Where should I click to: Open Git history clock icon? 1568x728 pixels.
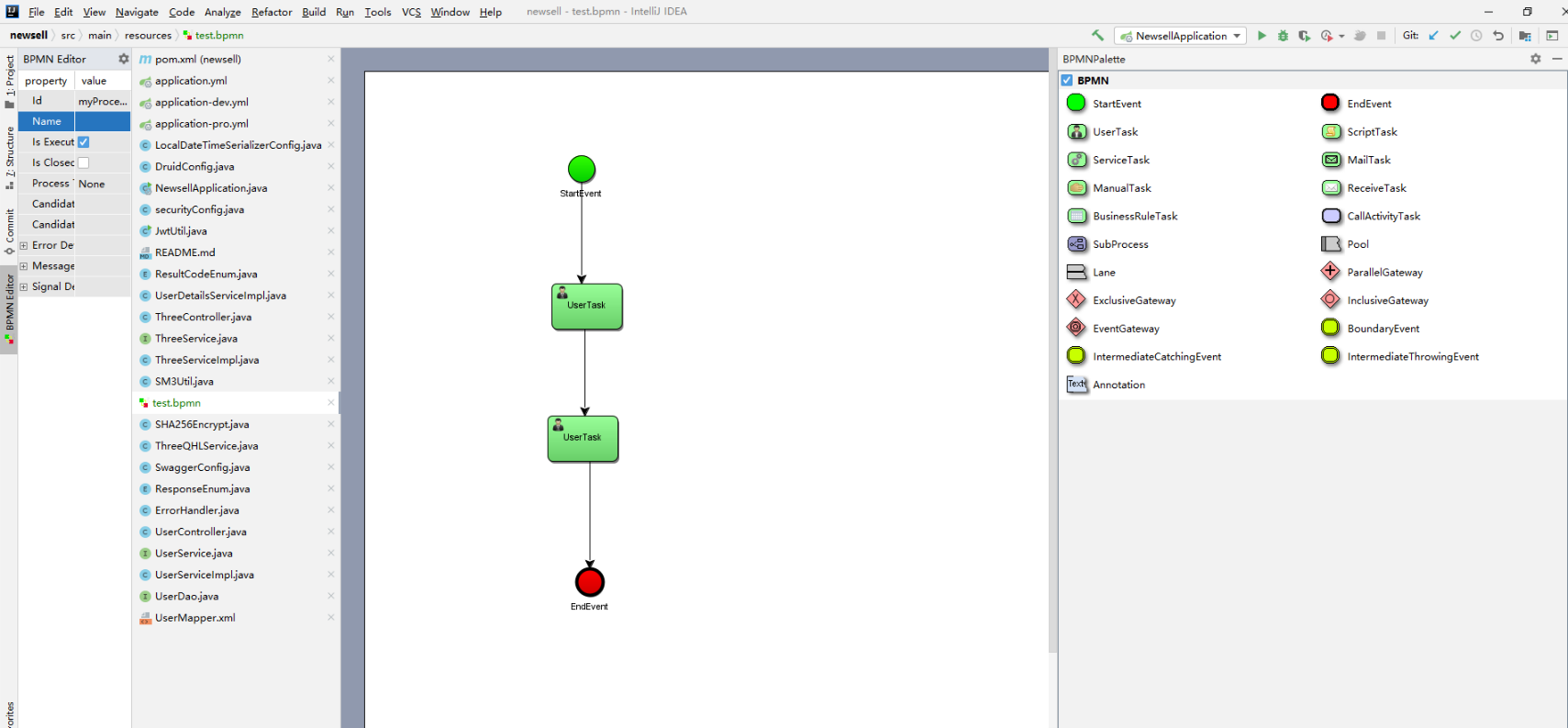1476,36
